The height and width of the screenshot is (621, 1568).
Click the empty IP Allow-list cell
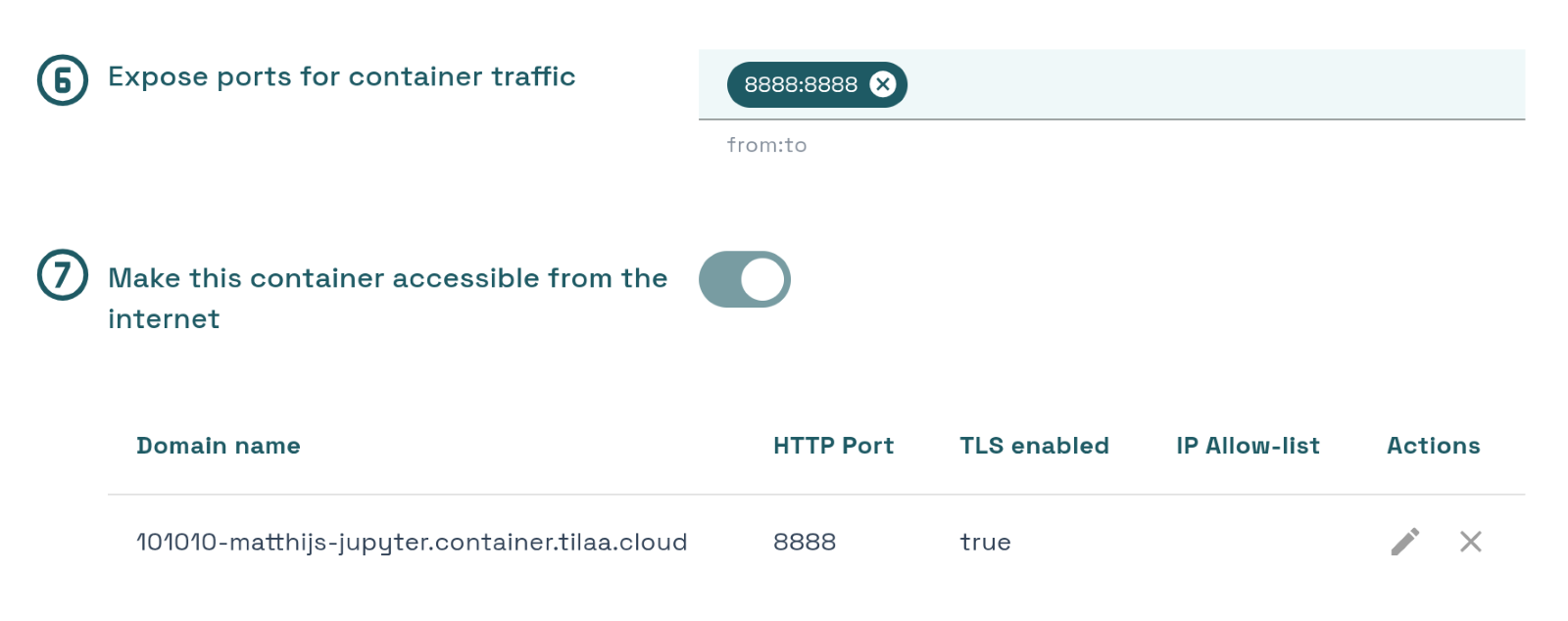tap(1248, 542)
